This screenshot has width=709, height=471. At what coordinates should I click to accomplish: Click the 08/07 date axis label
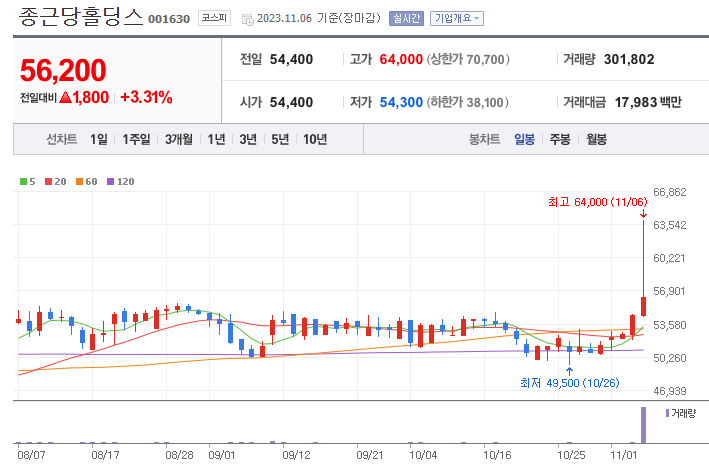click(x=31, y=455)
